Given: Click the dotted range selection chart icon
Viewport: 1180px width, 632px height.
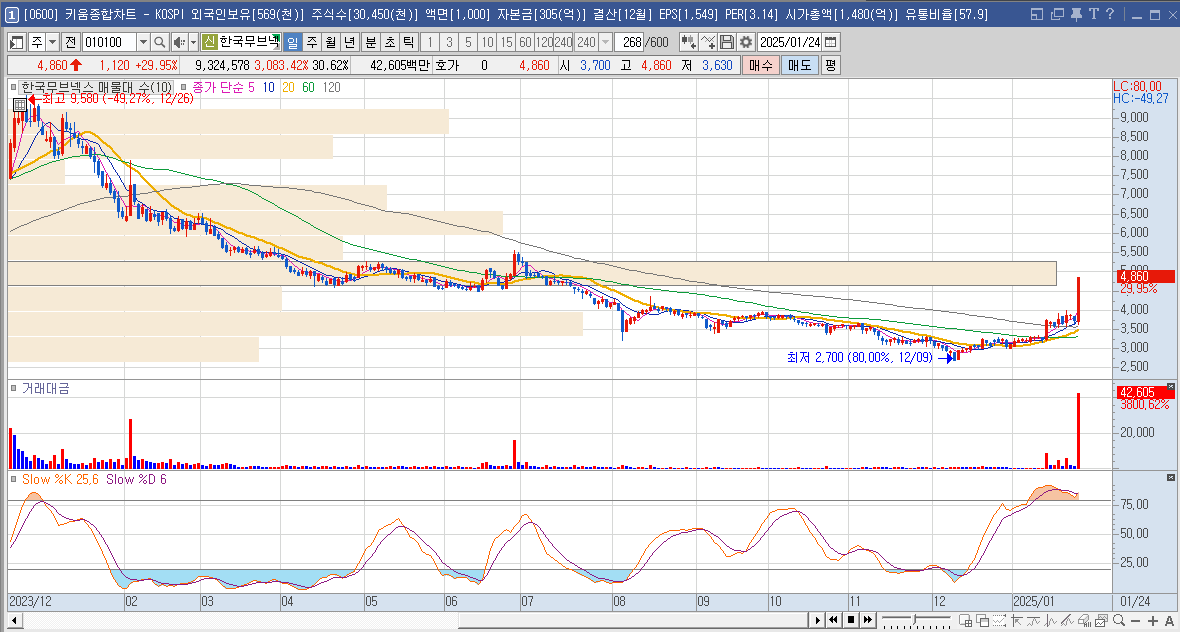Looking at the screenshot, I should [999, 620].
